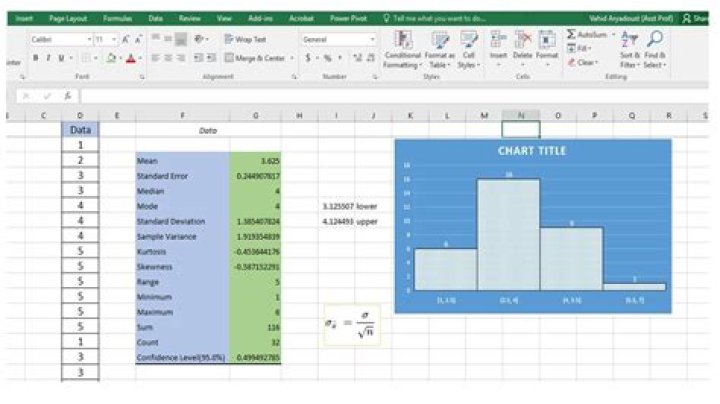Open the Page Layout ribbon tab
Image resolution: width=720 pixels, height=404 pixels.
69,18
